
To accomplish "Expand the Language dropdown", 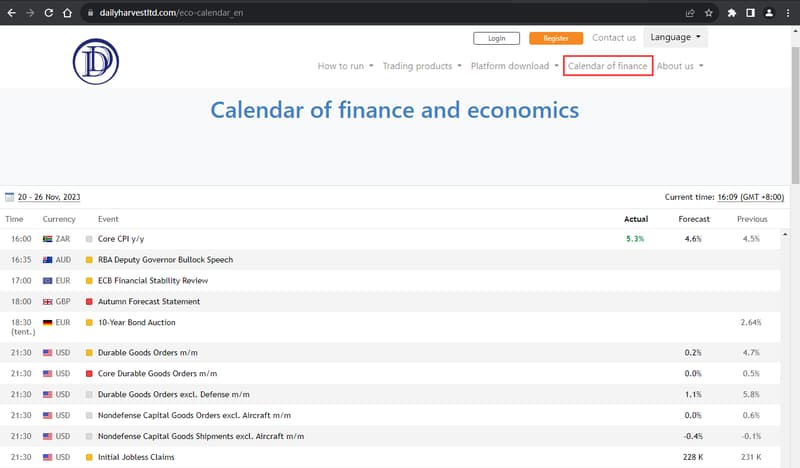I will pos(675,37).
